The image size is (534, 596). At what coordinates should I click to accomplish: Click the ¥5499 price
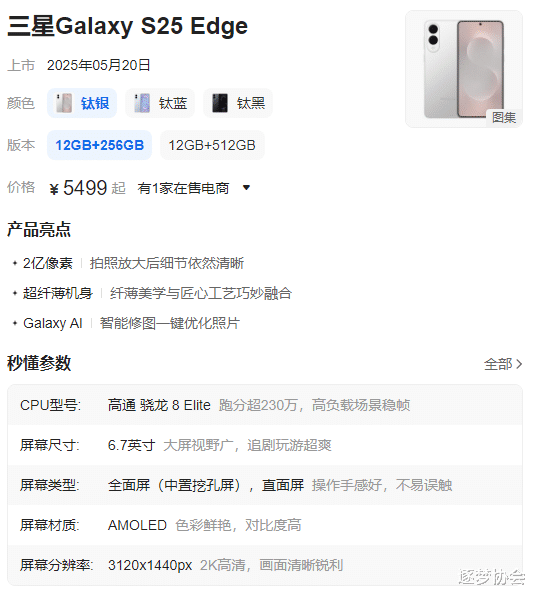tap(79, 188)
